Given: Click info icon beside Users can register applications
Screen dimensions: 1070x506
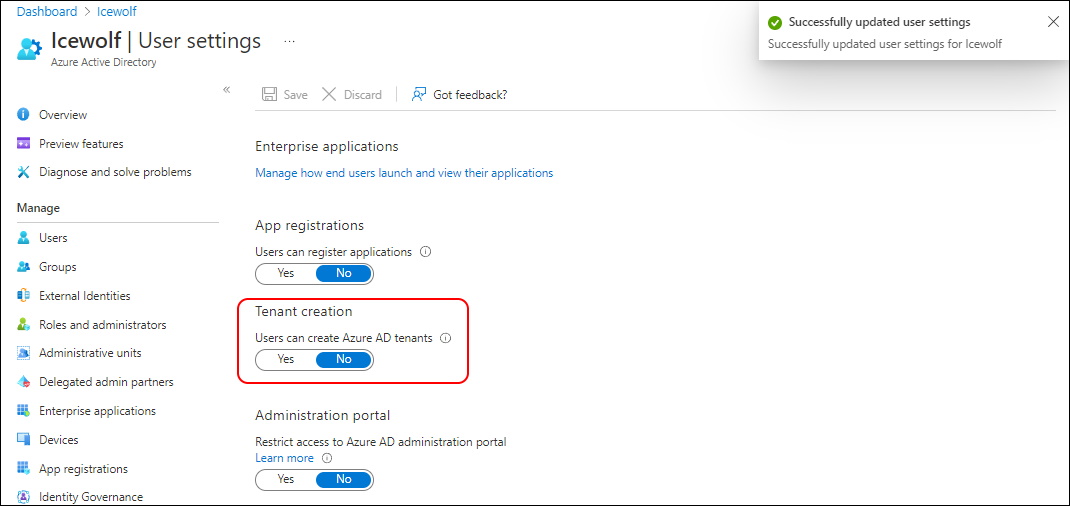Looking at the screenshot, I should point(426,252).
